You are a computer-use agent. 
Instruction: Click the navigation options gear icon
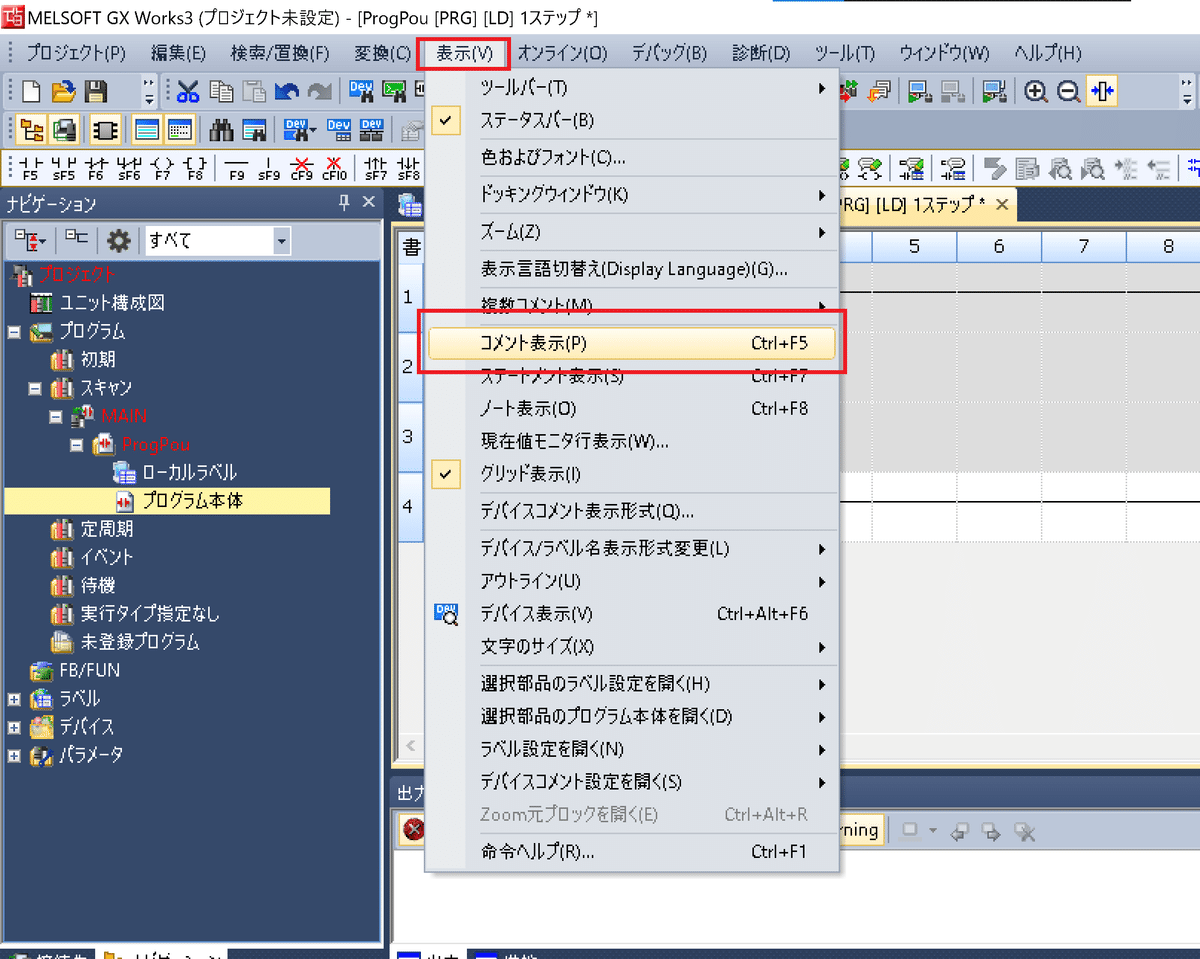point(119,240)
